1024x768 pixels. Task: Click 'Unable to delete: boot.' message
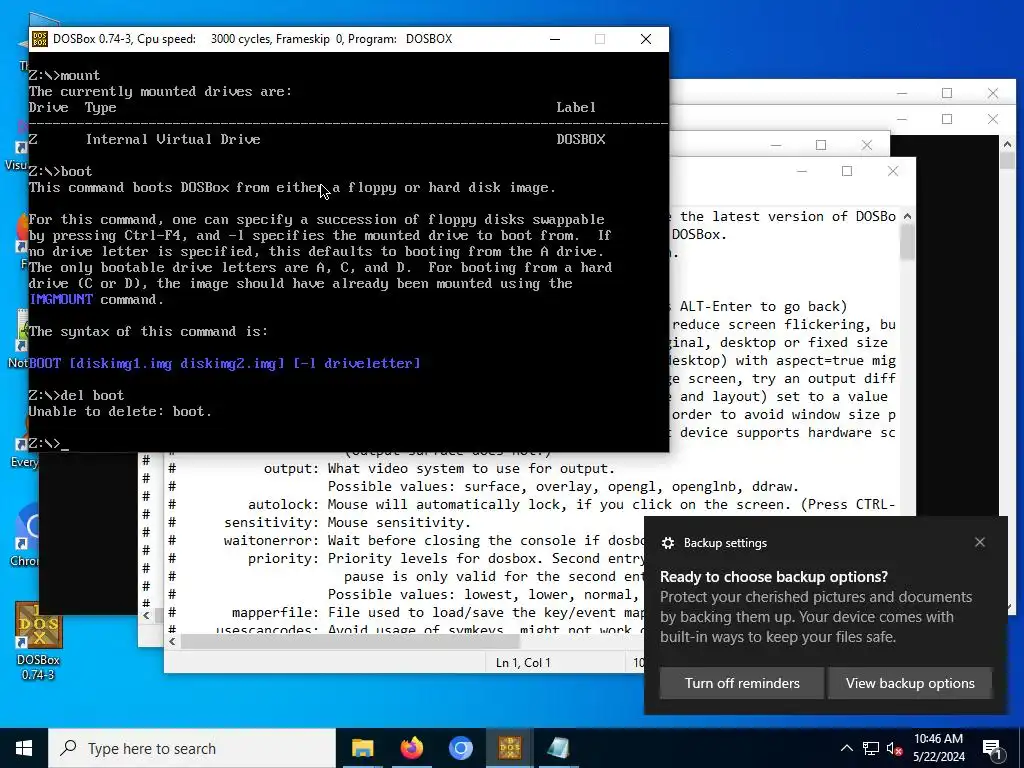coord(120,411)
